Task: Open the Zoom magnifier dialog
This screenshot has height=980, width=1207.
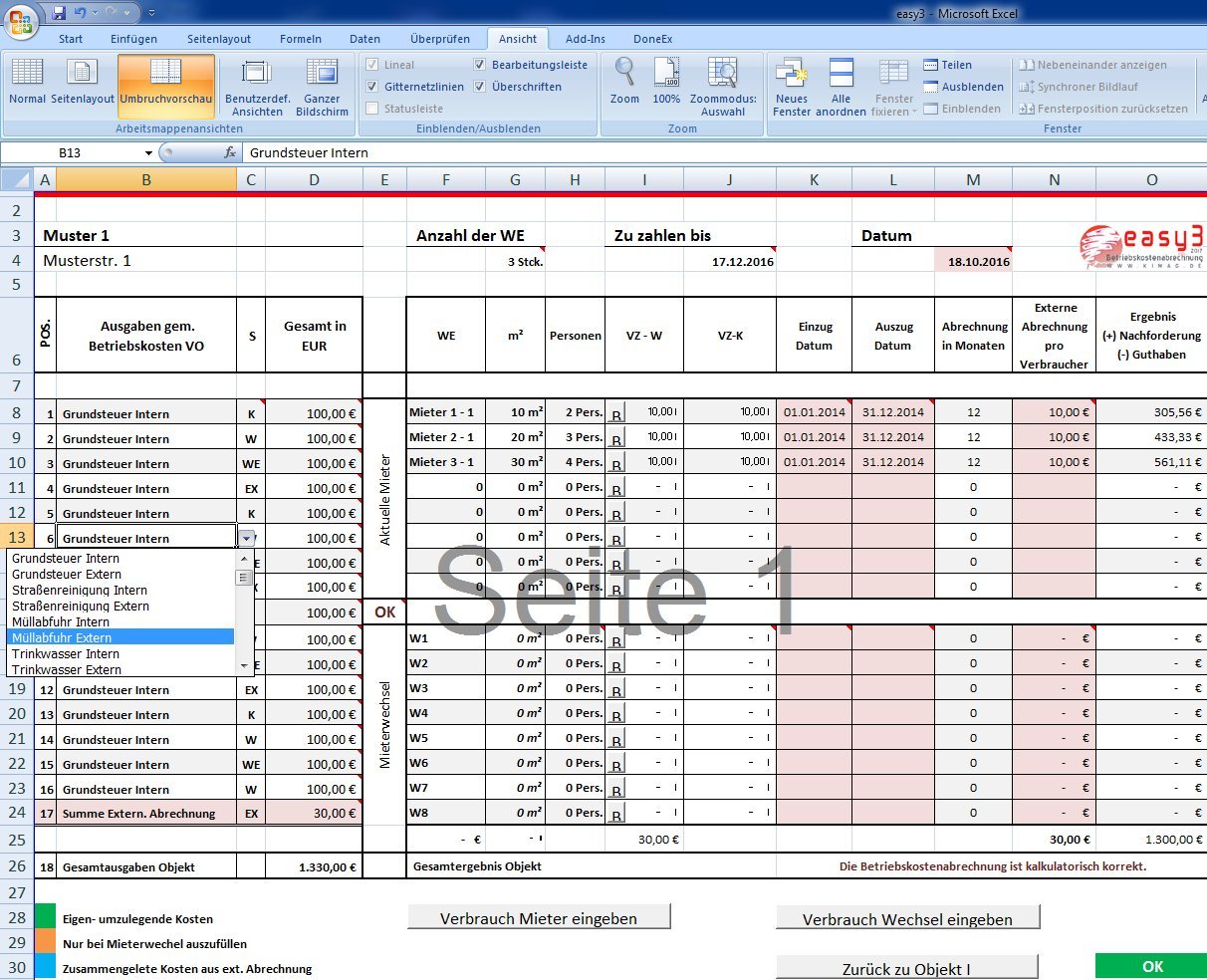Action: (625, 82)
